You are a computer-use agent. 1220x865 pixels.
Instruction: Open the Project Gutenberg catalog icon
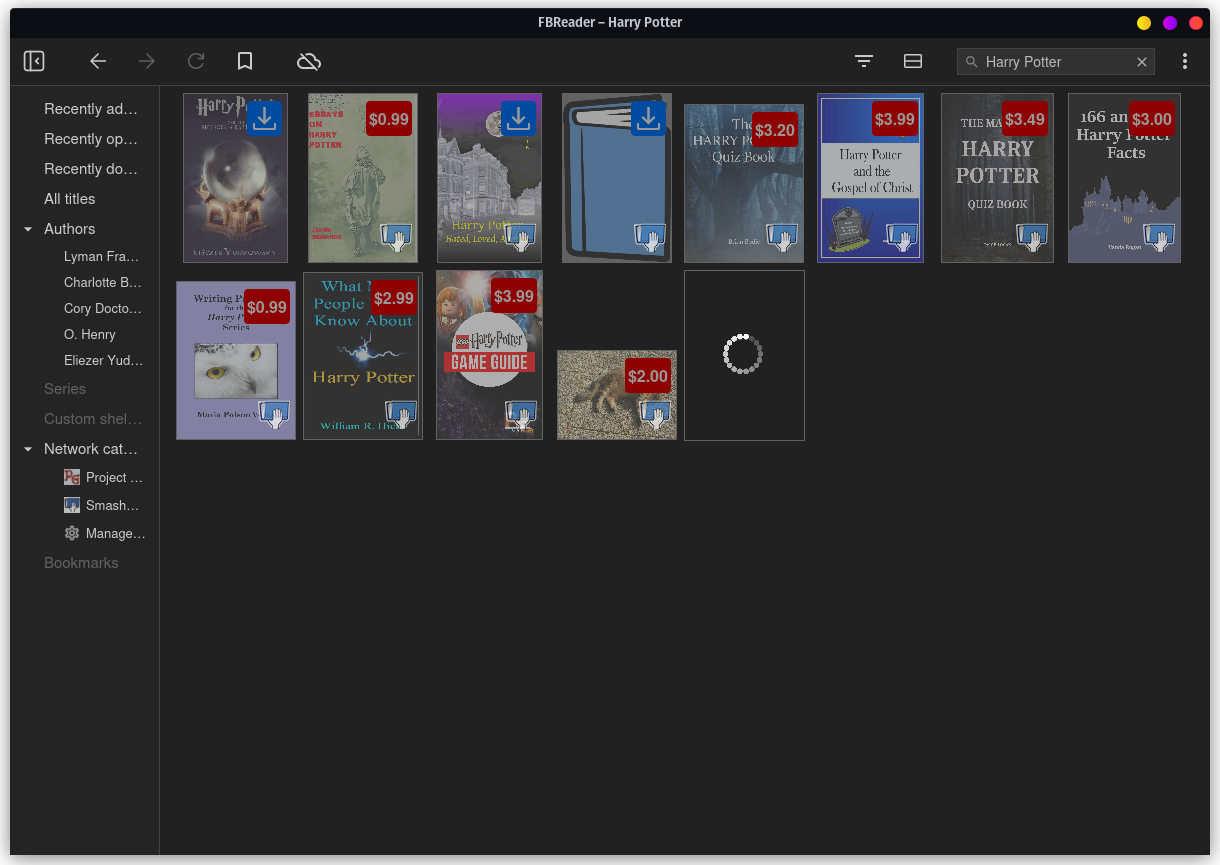[x=72, y=477]
